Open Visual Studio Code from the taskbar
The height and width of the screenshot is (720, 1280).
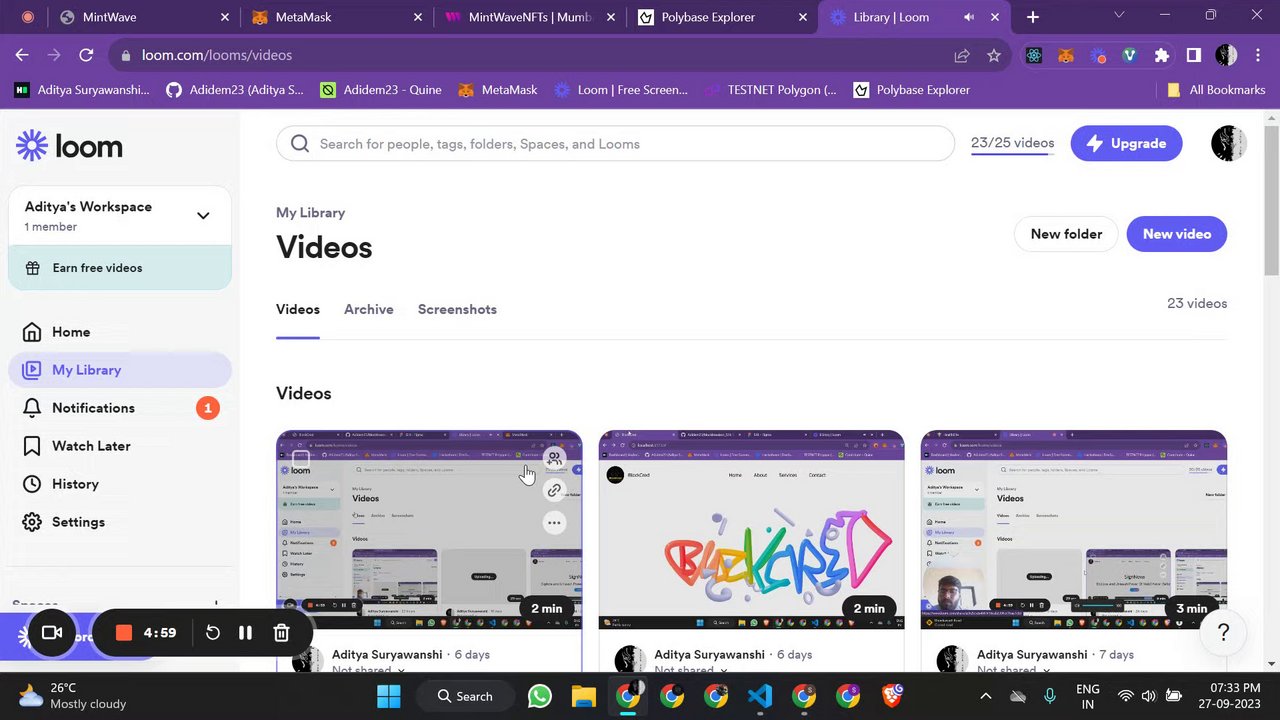(x=760, y=696)
